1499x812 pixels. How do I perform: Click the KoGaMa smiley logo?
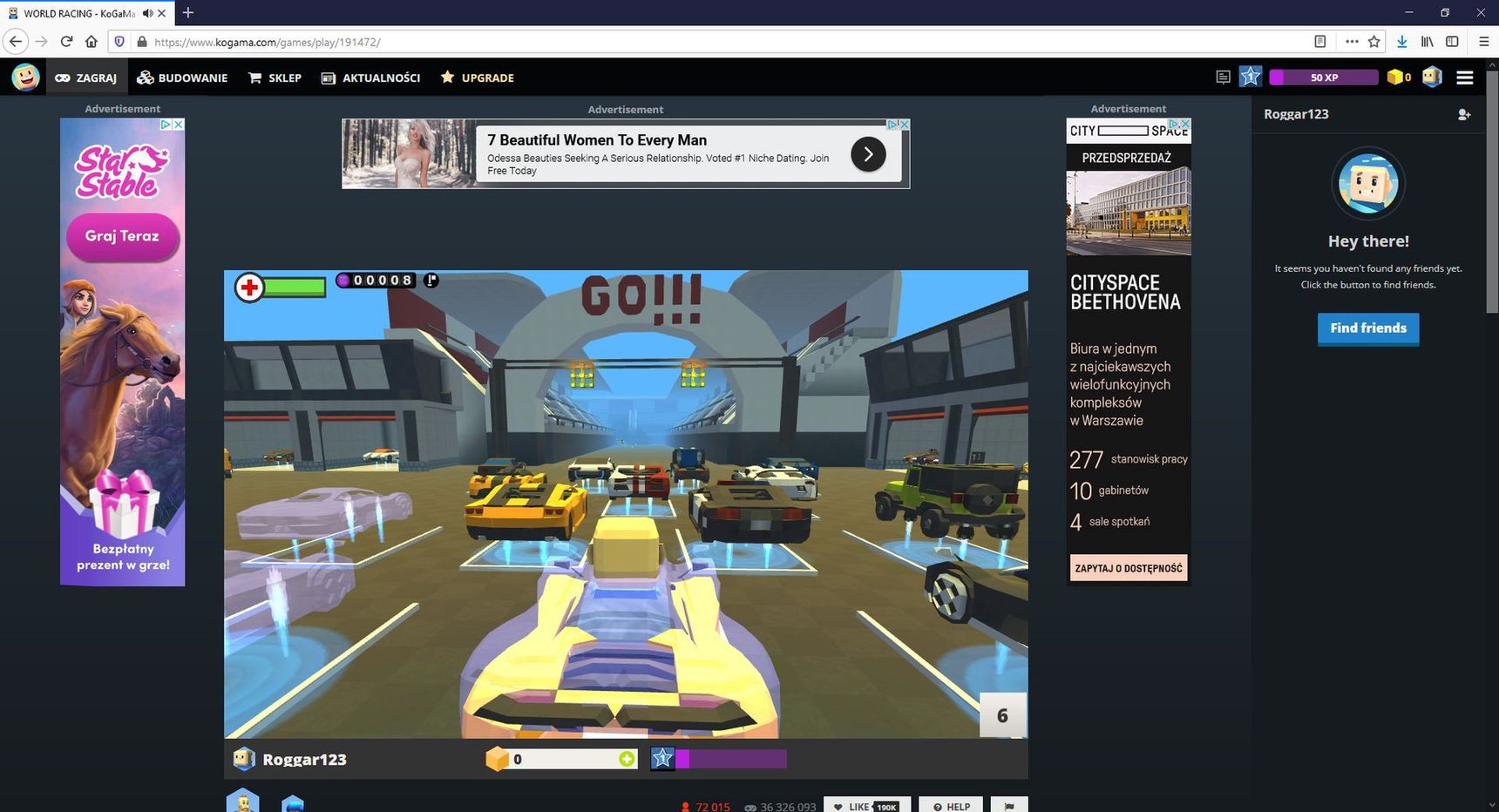tap(25, 78)
